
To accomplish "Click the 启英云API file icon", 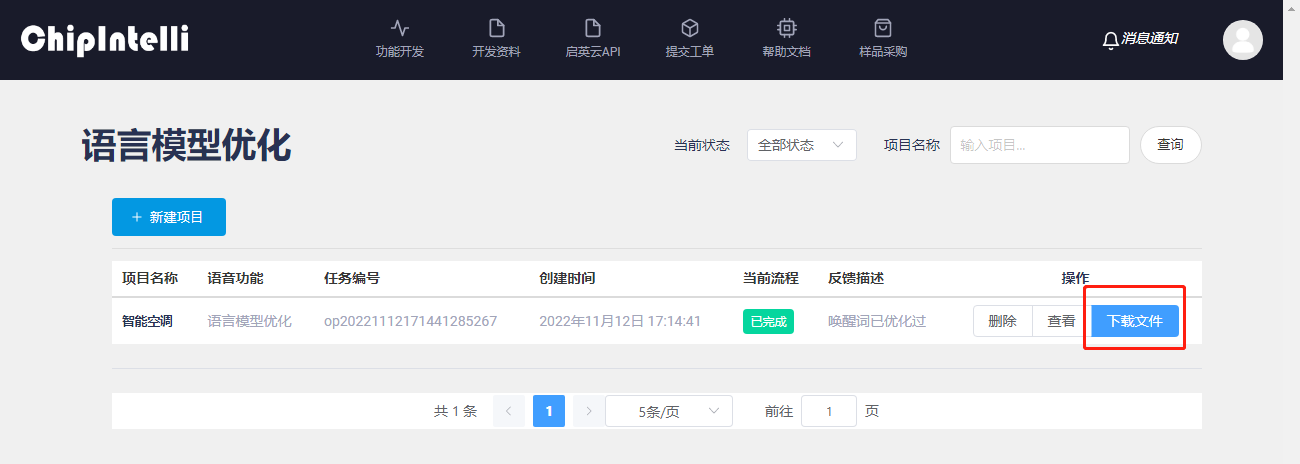I will tap(592, 28).
